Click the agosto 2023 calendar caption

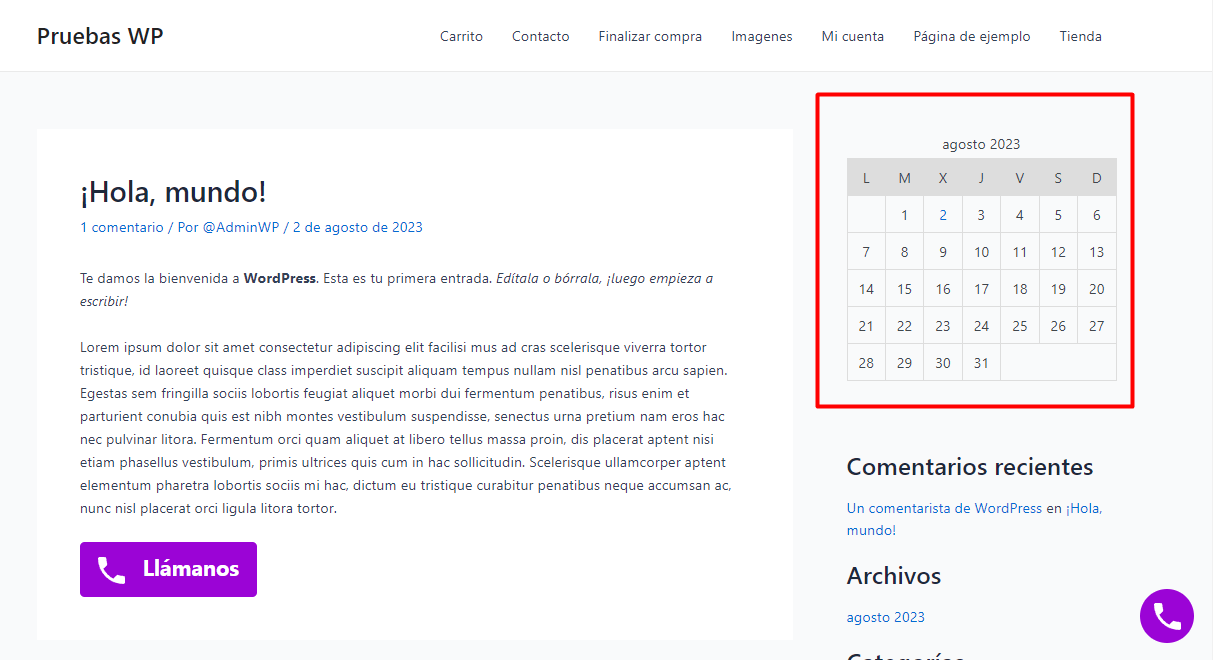click(x=981, y=144)
